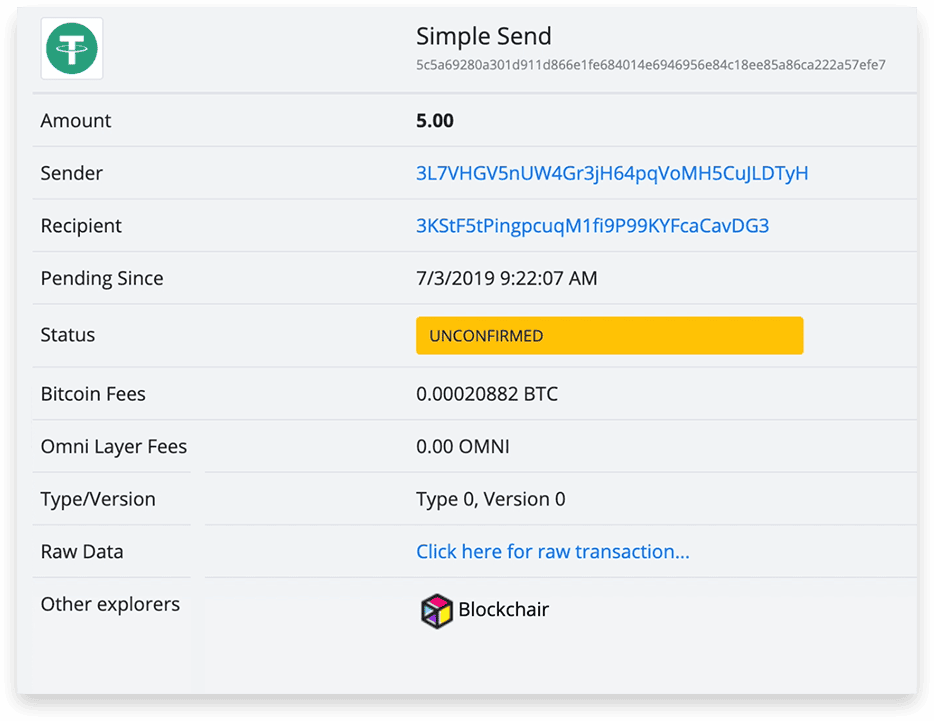Click the Raw Data row label
The width and height of the screenshot is (934, 721).
[x=82, y=552]
